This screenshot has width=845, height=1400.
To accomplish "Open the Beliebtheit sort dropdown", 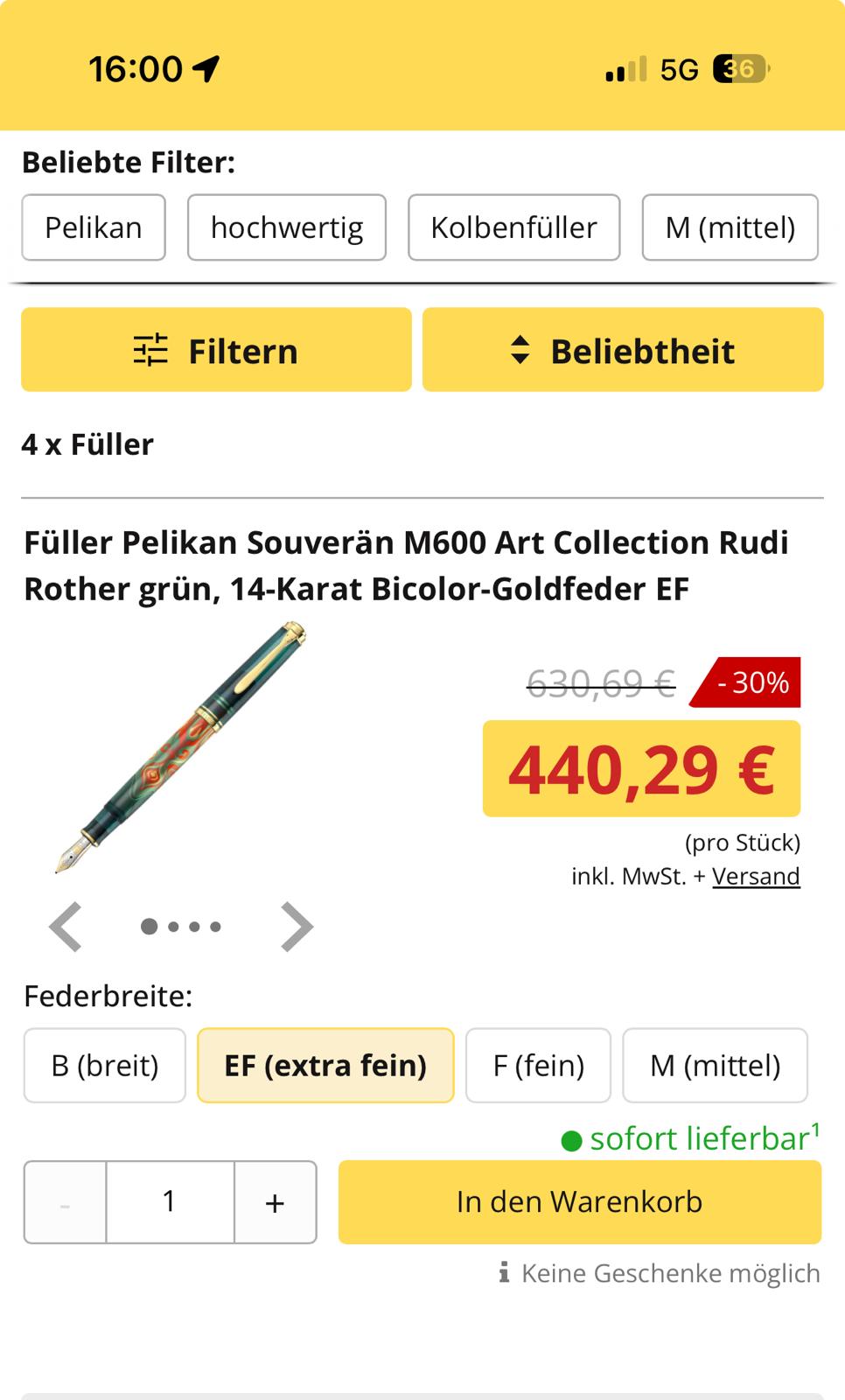I will point(623,350).
